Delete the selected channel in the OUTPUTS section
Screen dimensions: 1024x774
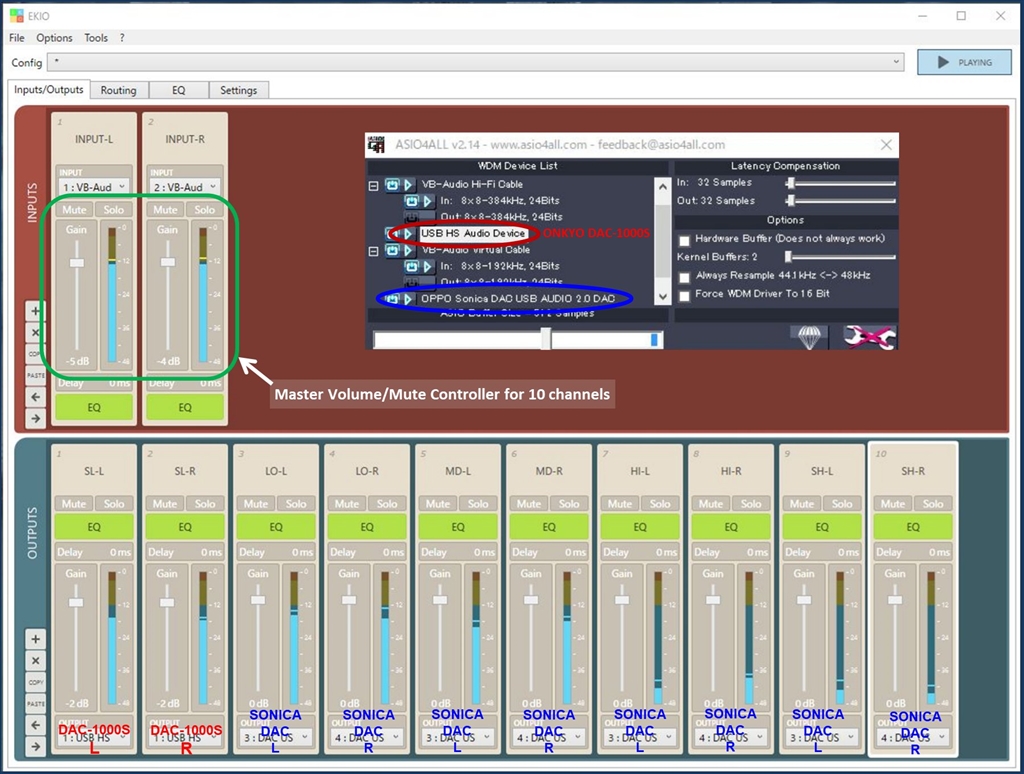(35, 661)
